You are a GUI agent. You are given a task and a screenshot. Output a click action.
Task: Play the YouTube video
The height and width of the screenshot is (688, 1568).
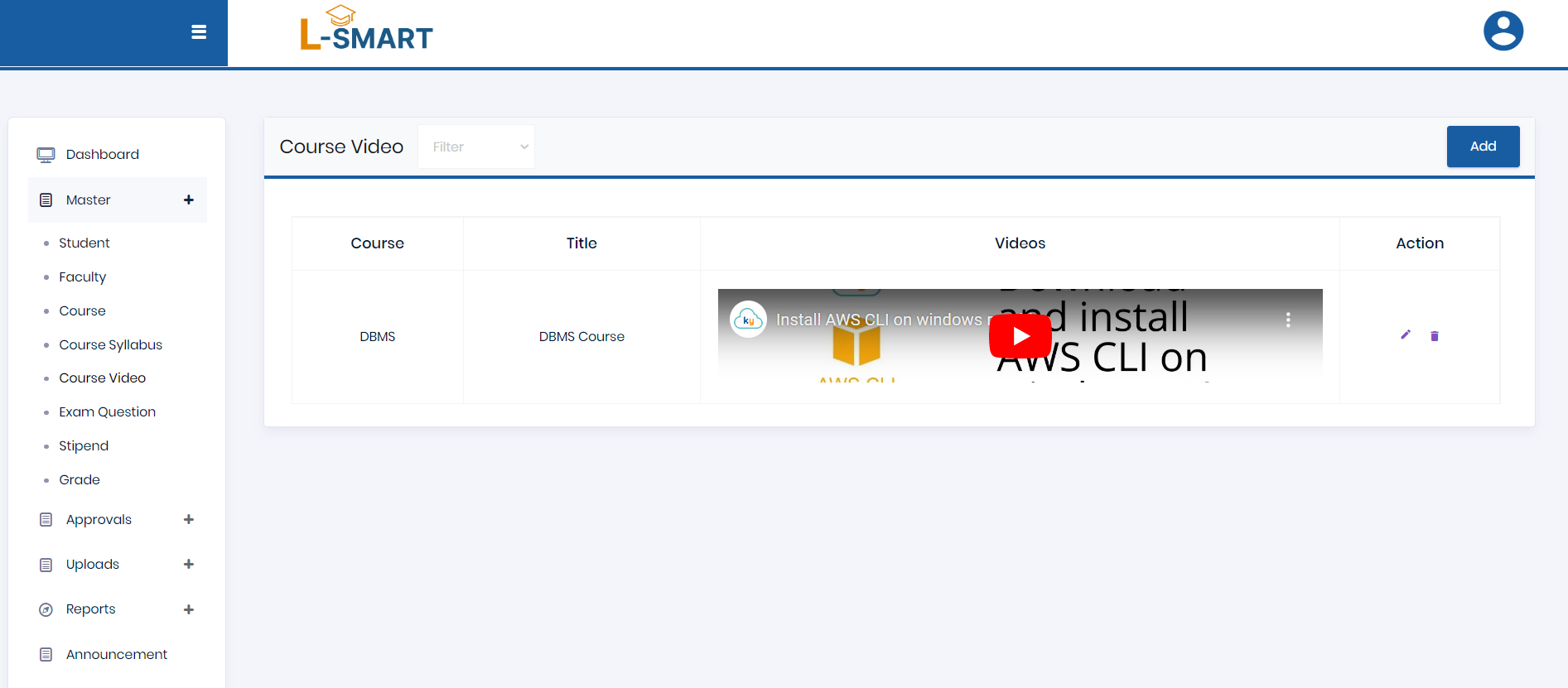1020,336
